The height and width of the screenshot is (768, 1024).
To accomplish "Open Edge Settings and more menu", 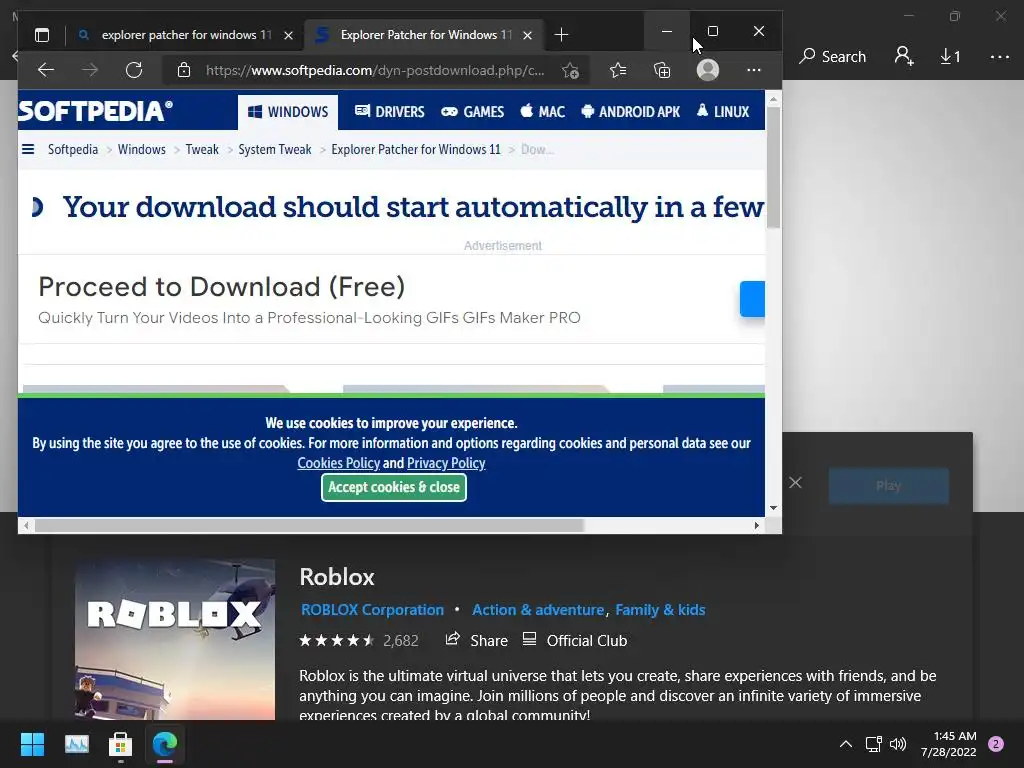I will [754, 70].
